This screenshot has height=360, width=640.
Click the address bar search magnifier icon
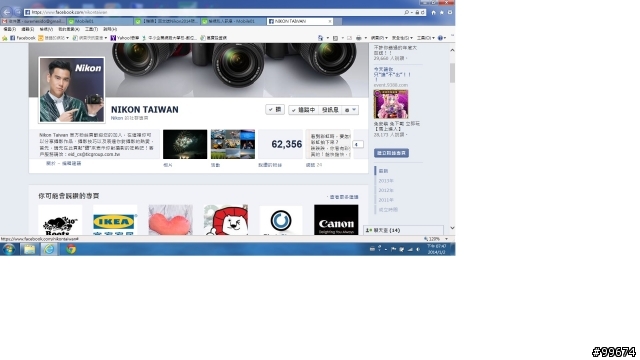click(407, 12)
